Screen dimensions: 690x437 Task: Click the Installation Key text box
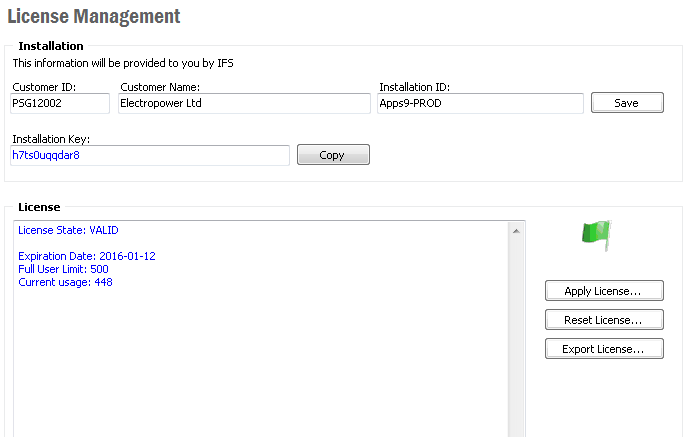(150, 155)
